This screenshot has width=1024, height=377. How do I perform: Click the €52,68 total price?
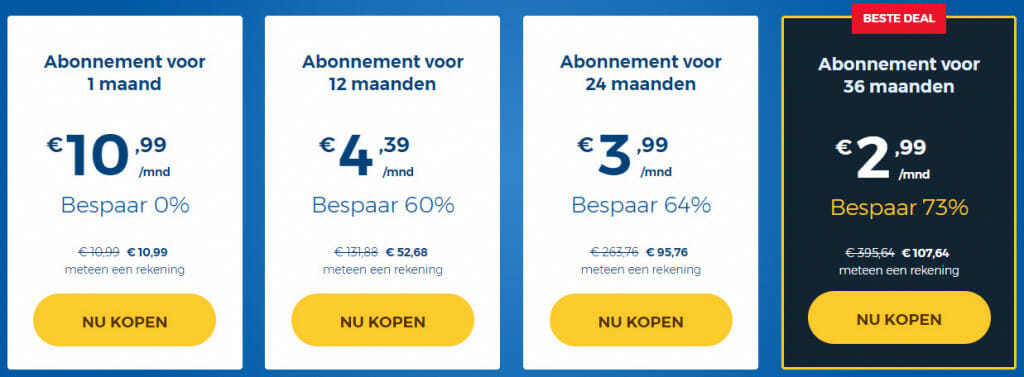tap(407, 252)
